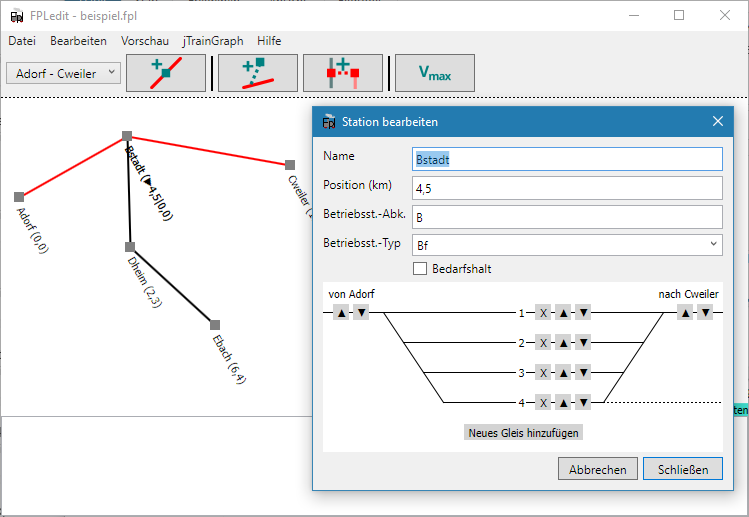
Task: Close the Station bearbeiten dialog
Action: [x=717, y=121]
